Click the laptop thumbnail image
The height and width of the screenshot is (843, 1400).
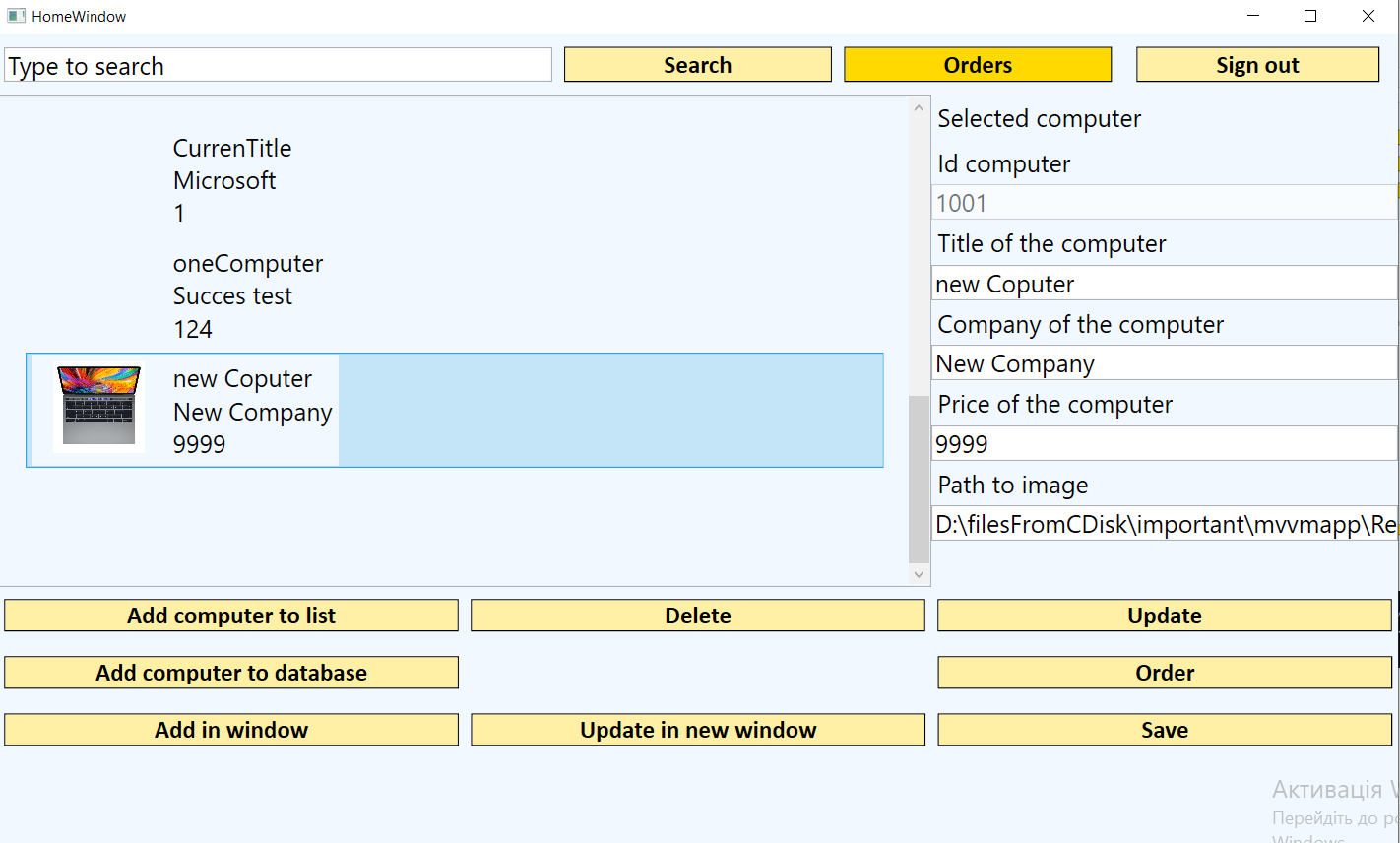99,406
